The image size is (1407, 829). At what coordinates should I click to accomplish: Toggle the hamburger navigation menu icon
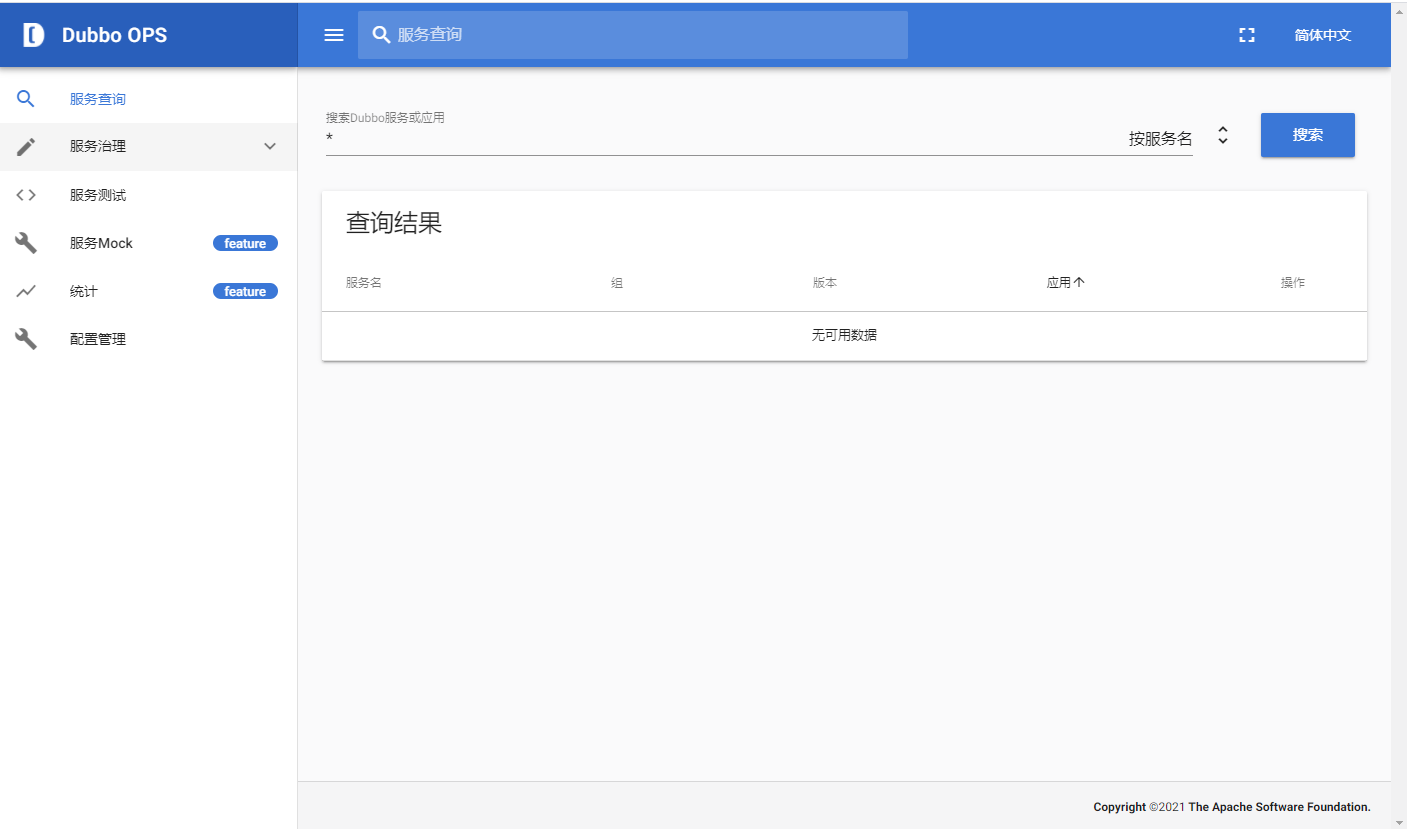click(334, 35)
